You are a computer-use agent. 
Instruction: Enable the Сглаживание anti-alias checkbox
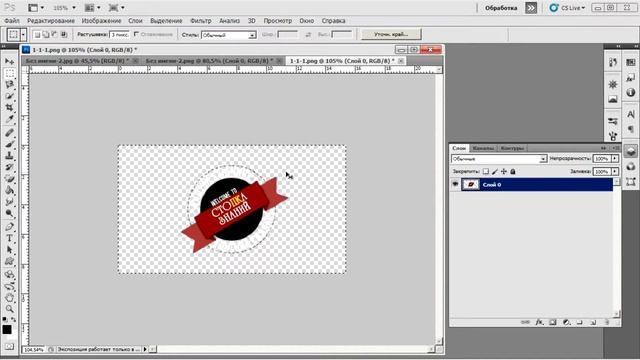136,34
